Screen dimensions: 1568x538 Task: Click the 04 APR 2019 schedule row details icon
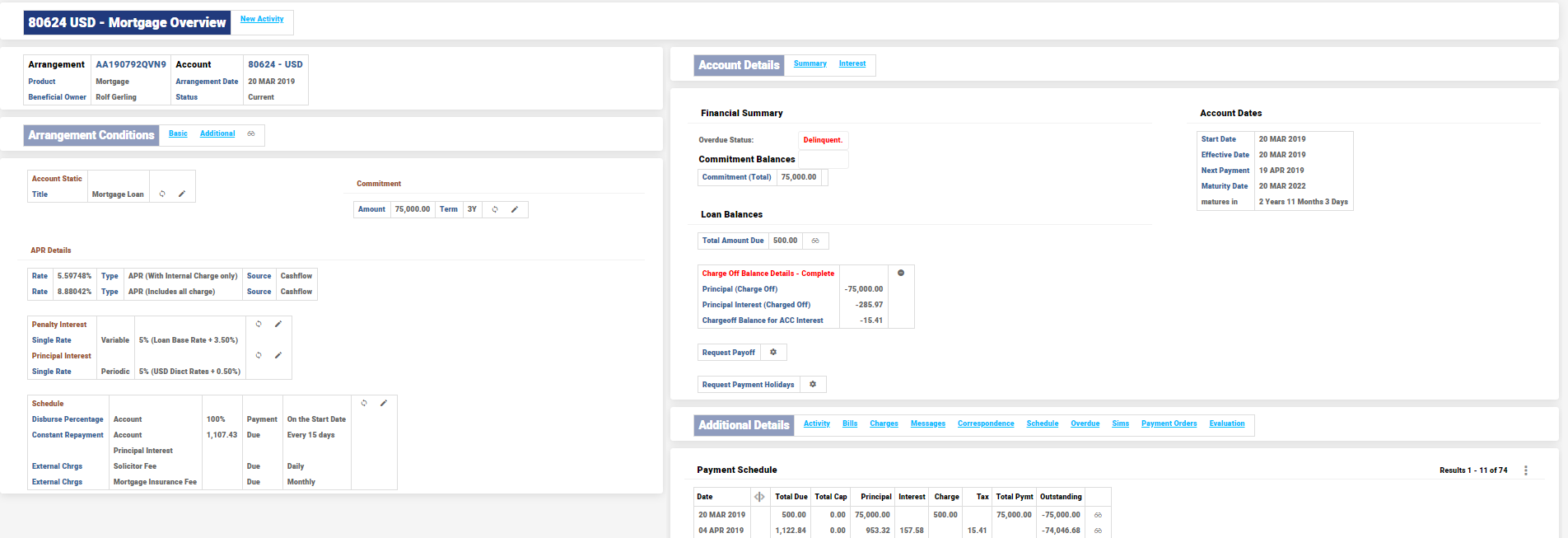[1098, 531]
